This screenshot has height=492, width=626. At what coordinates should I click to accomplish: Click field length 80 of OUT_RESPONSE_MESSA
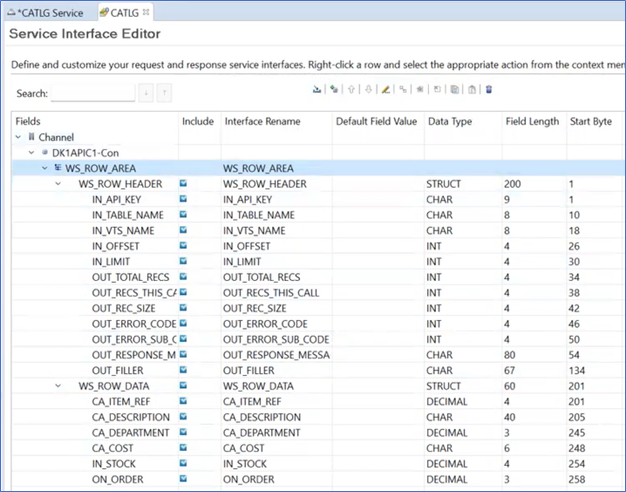(x=509, y=355)
